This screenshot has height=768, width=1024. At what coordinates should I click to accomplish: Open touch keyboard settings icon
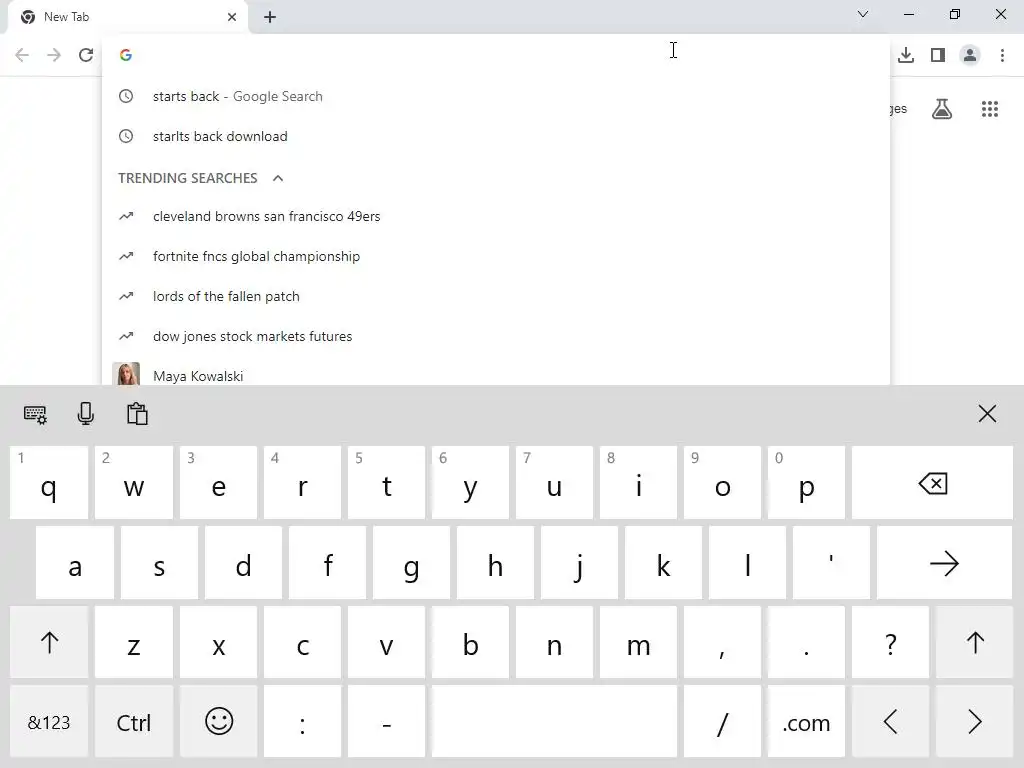pos(35,414)
